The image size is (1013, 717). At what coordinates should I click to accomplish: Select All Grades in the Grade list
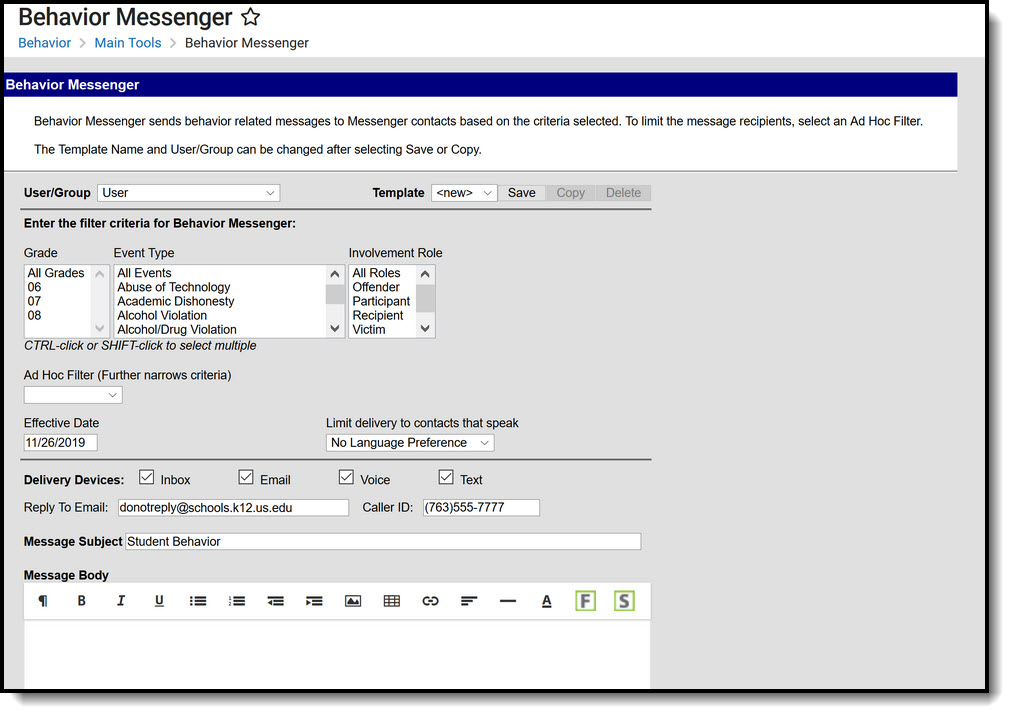click(58, 273)
